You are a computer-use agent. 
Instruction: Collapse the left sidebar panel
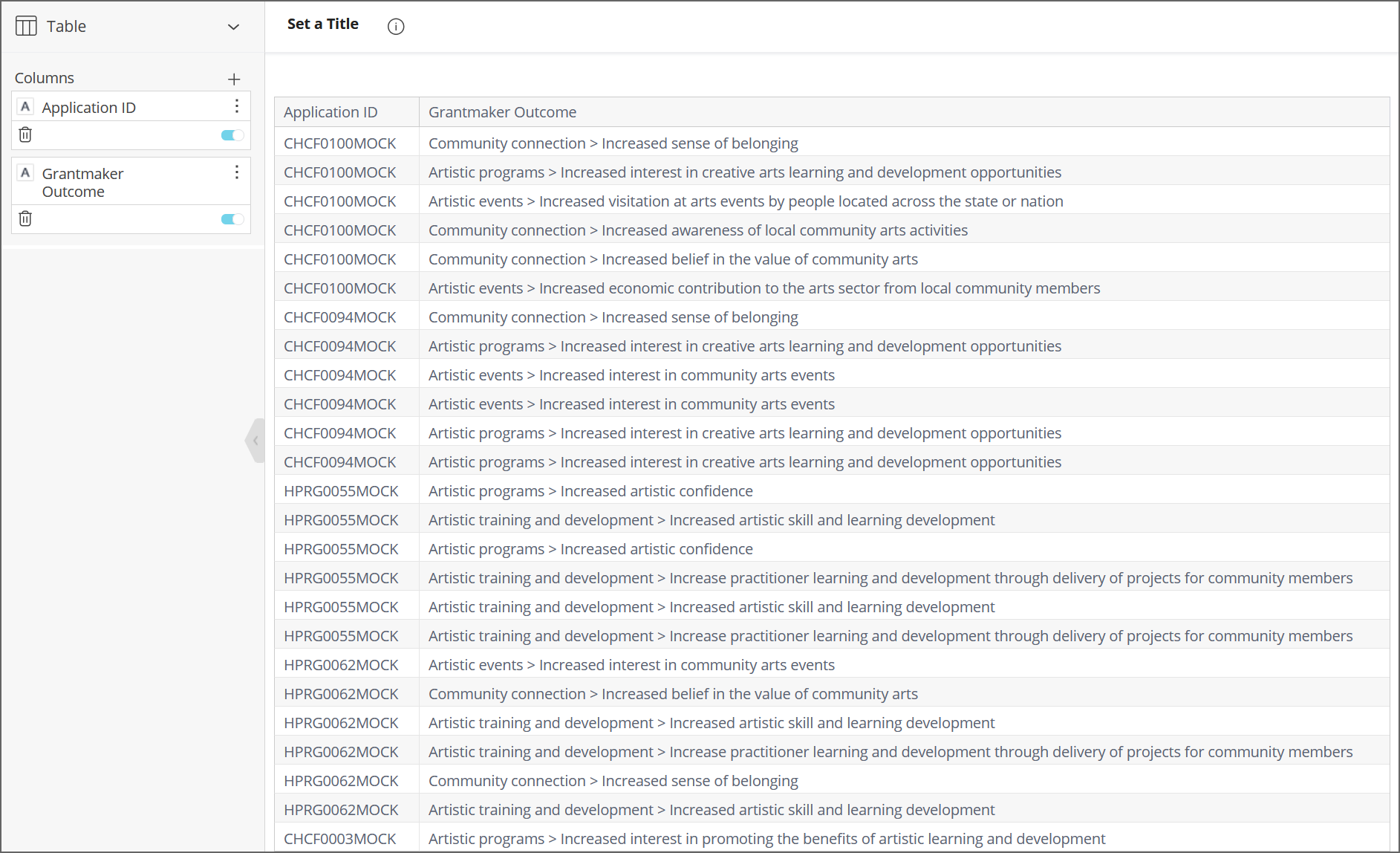click(255, 441)
